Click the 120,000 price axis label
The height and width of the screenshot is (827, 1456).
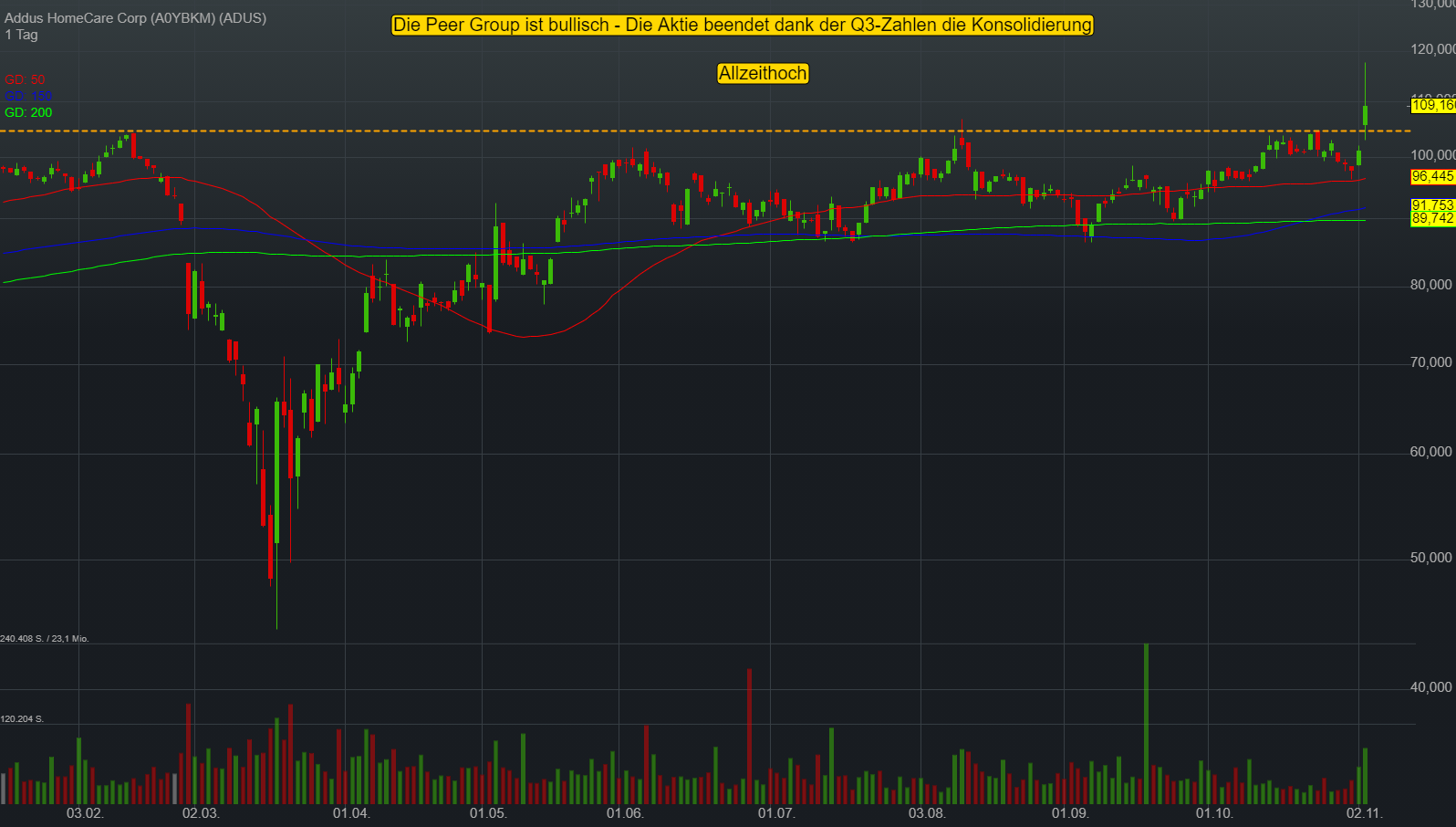[1431, 49]
